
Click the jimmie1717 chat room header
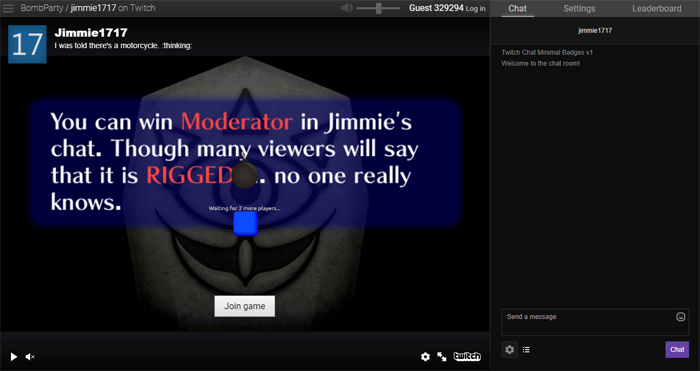(x=595, y=30)
